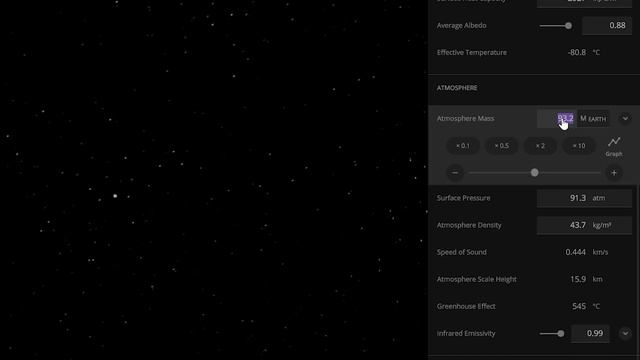This screenshot has width=640, height=360.
Task: Click the Effective Temperature value -80.8
Action: pos(577,52)
